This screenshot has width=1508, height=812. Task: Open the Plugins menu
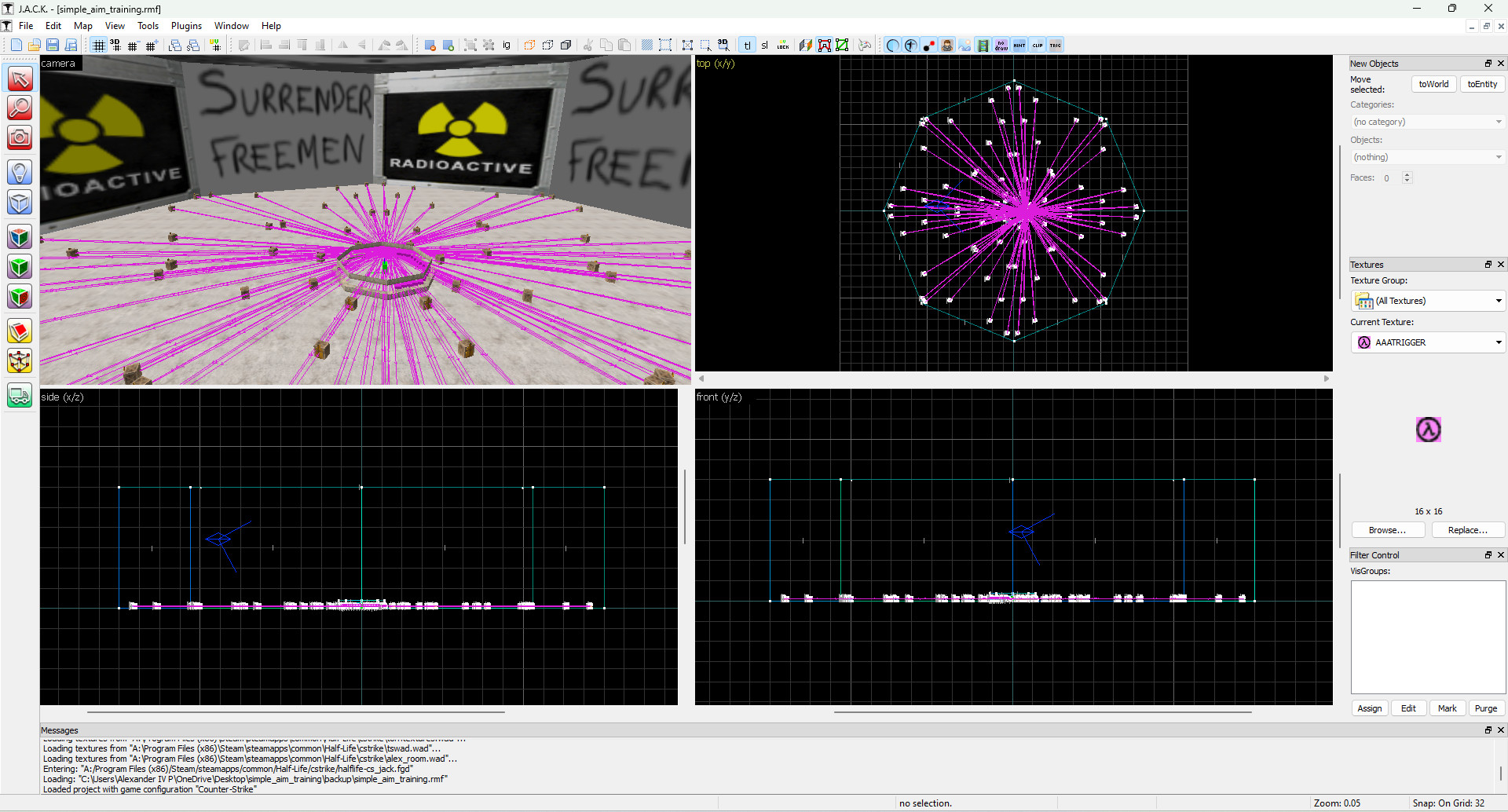click(186, 26)
